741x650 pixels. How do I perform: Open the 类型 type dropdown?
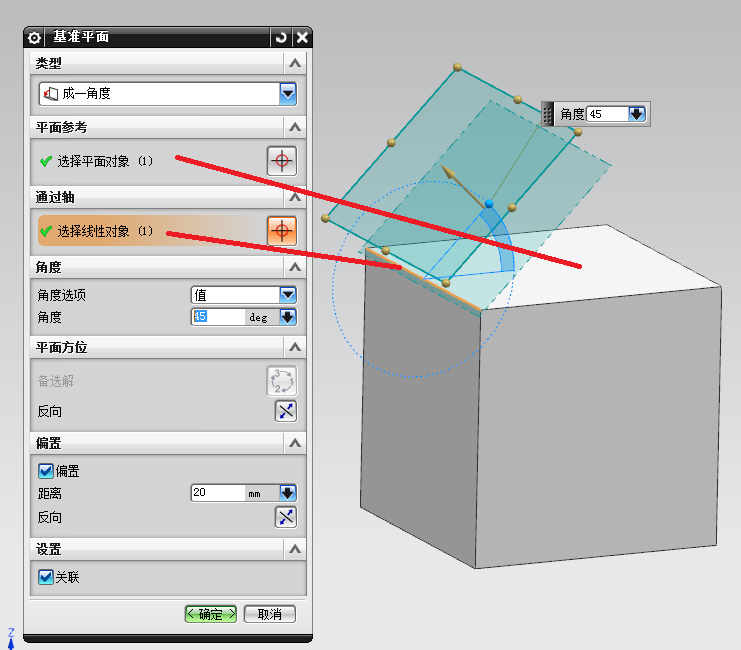288,94
